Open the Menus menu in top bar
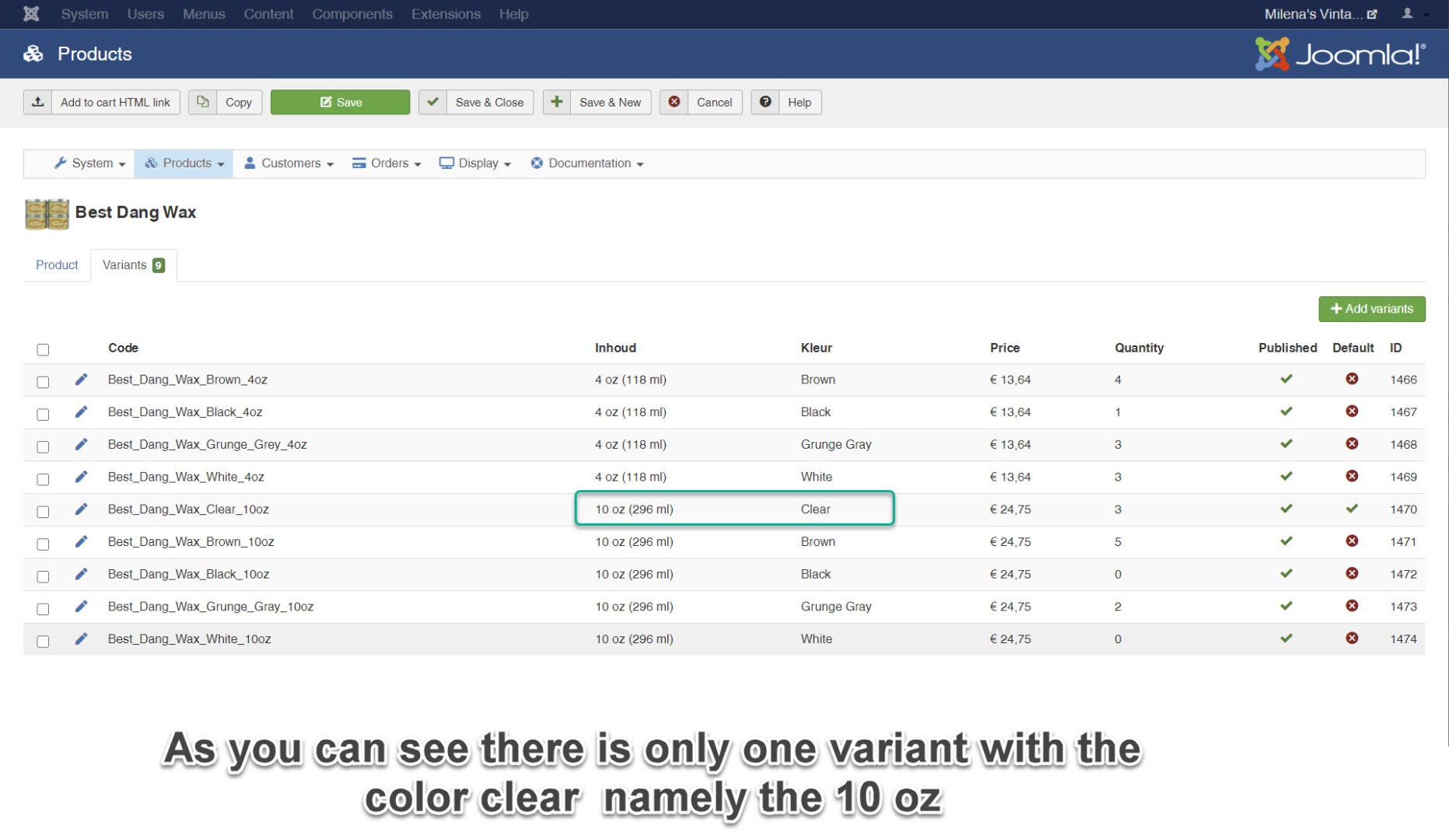This screenshot has height=840, width=1449. coord(204,14)
